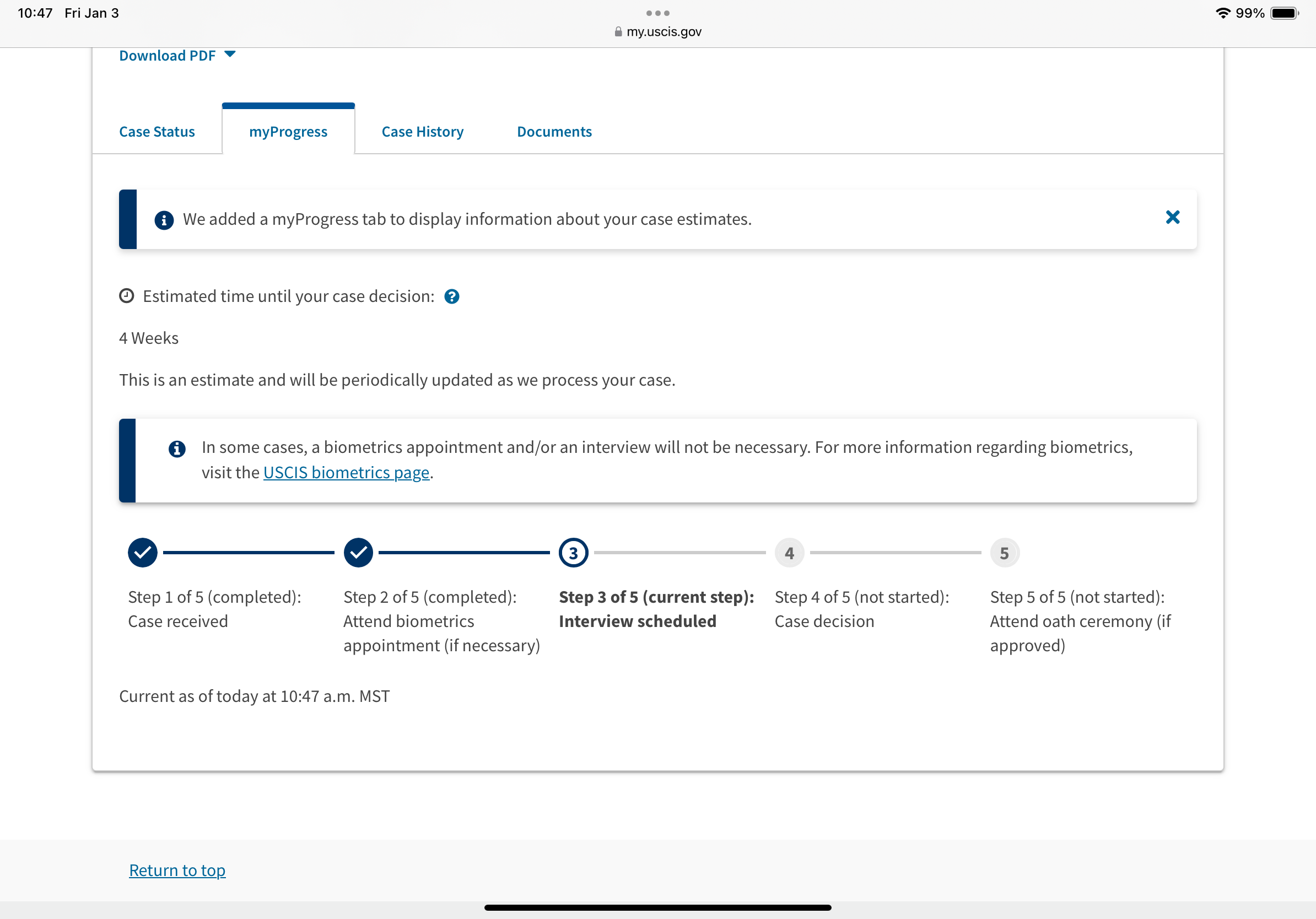Open the help question mark beside estimated time
Image resolution: width=1316 pixels, height=919 pixels.
(452, 296)
